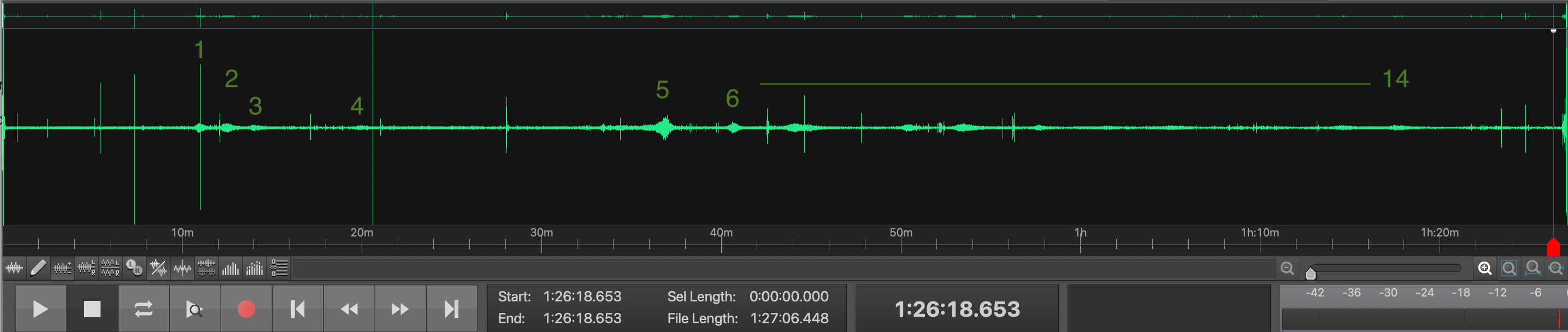Click the 40m mark on the time ruler
Image resolution: width=1568 pixels, height=332 pixels.
pyautogui.click(x=721, y=233)
